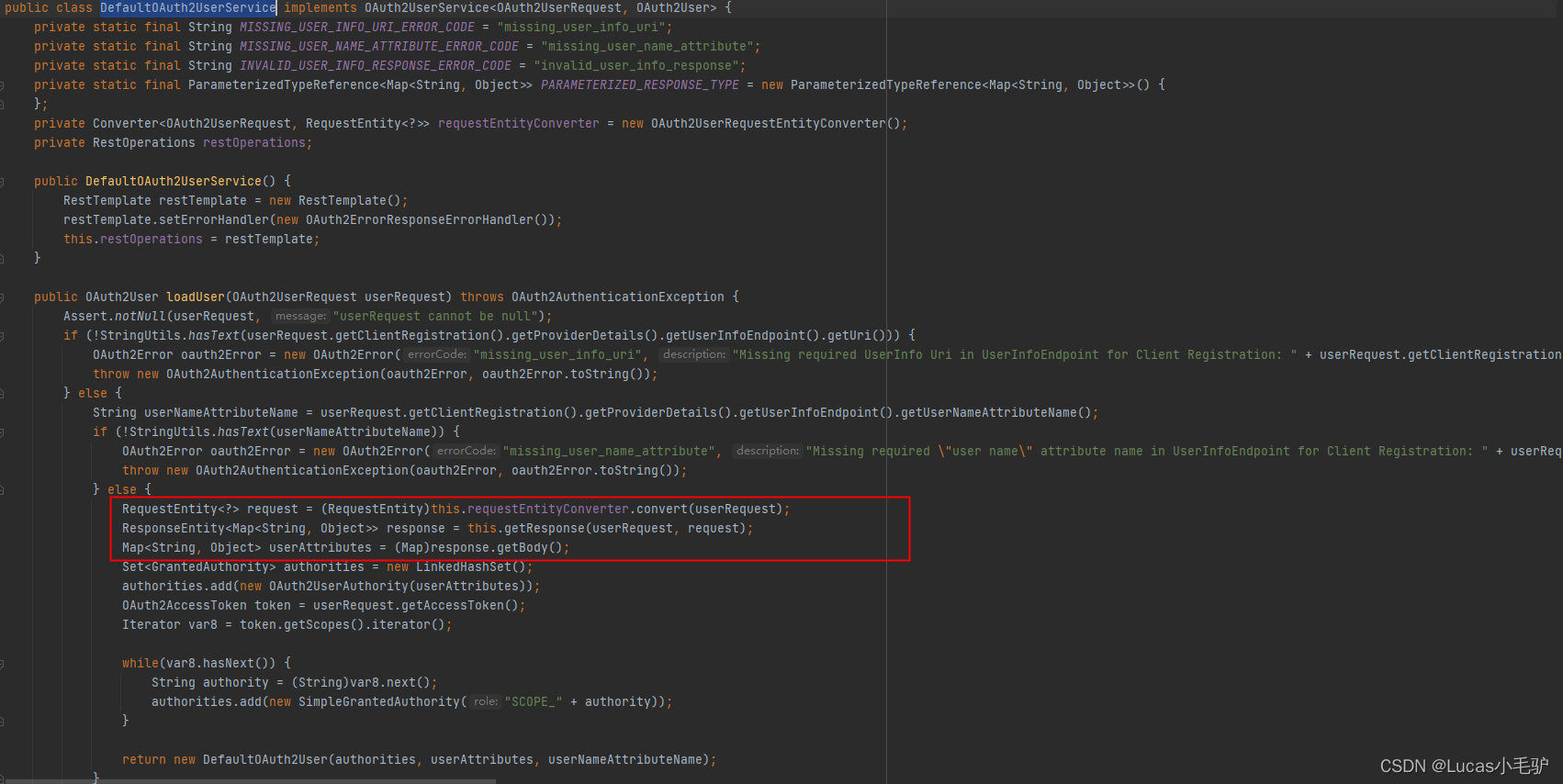Click the "message:" parameter hint
This screenshot has width=1563, height=784.
300,316
